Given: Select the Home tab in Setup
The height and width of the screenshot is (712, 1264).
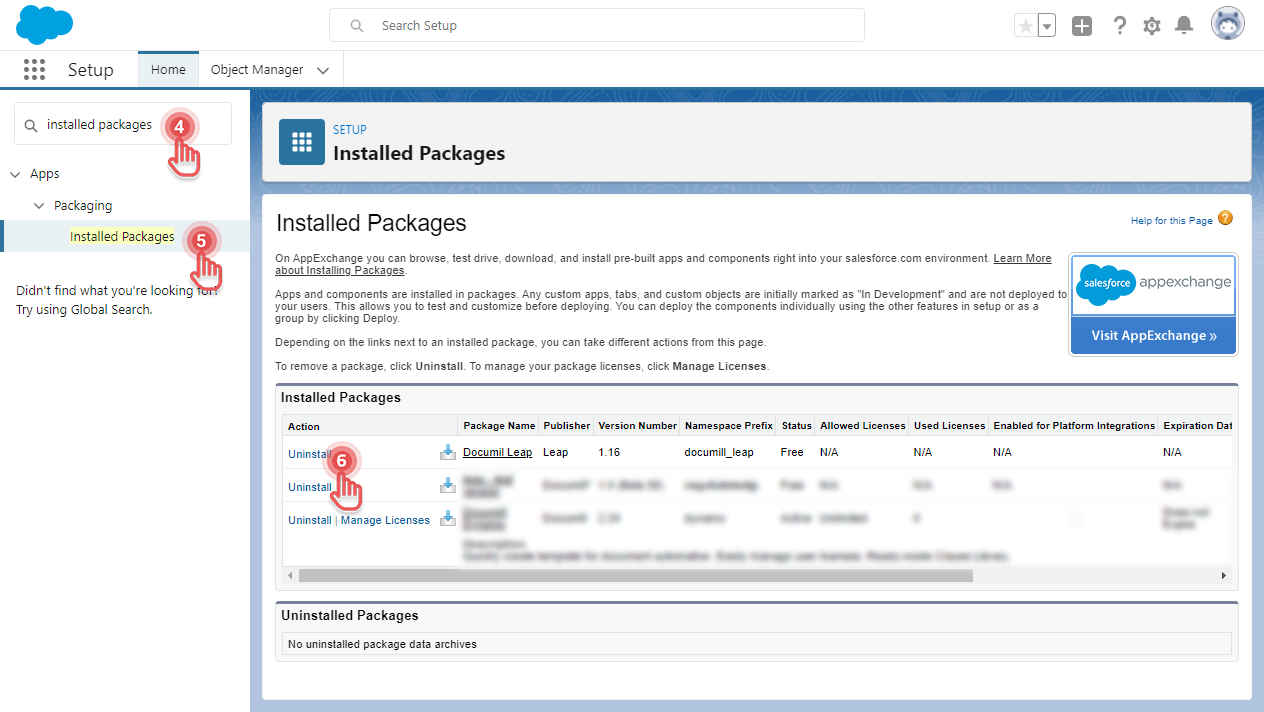Looking at the screenshot, I should pos(167,69).
